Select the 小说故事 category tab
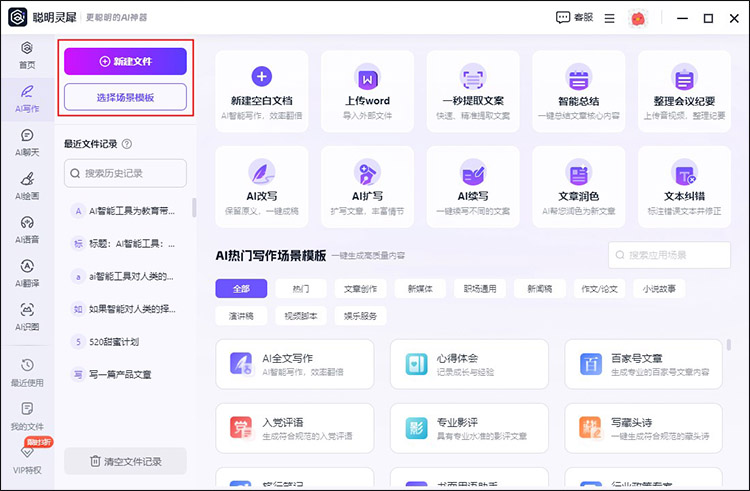Image resolution: width=750 pixels, height=491 pixels. [659, 288]
